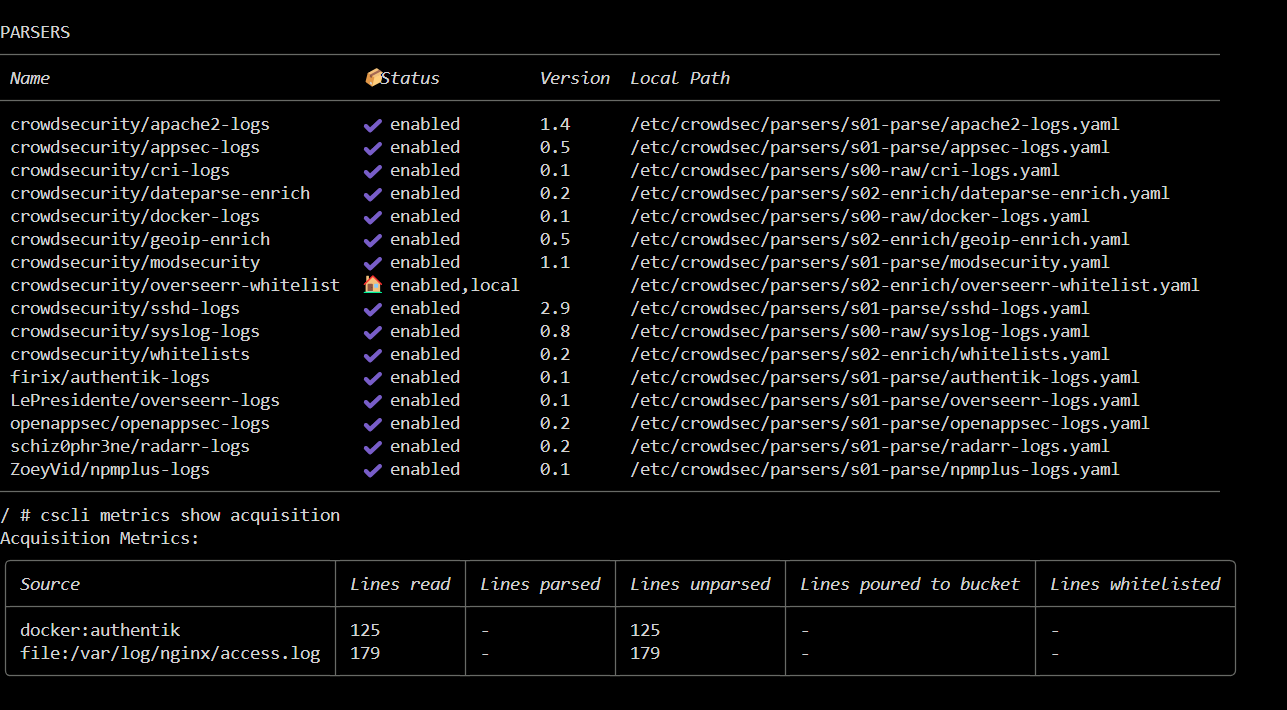The width and height of the screenshot is (1287, 710).
Task: Click the 'Acquisition Metrics:' line
Action: 100,539
